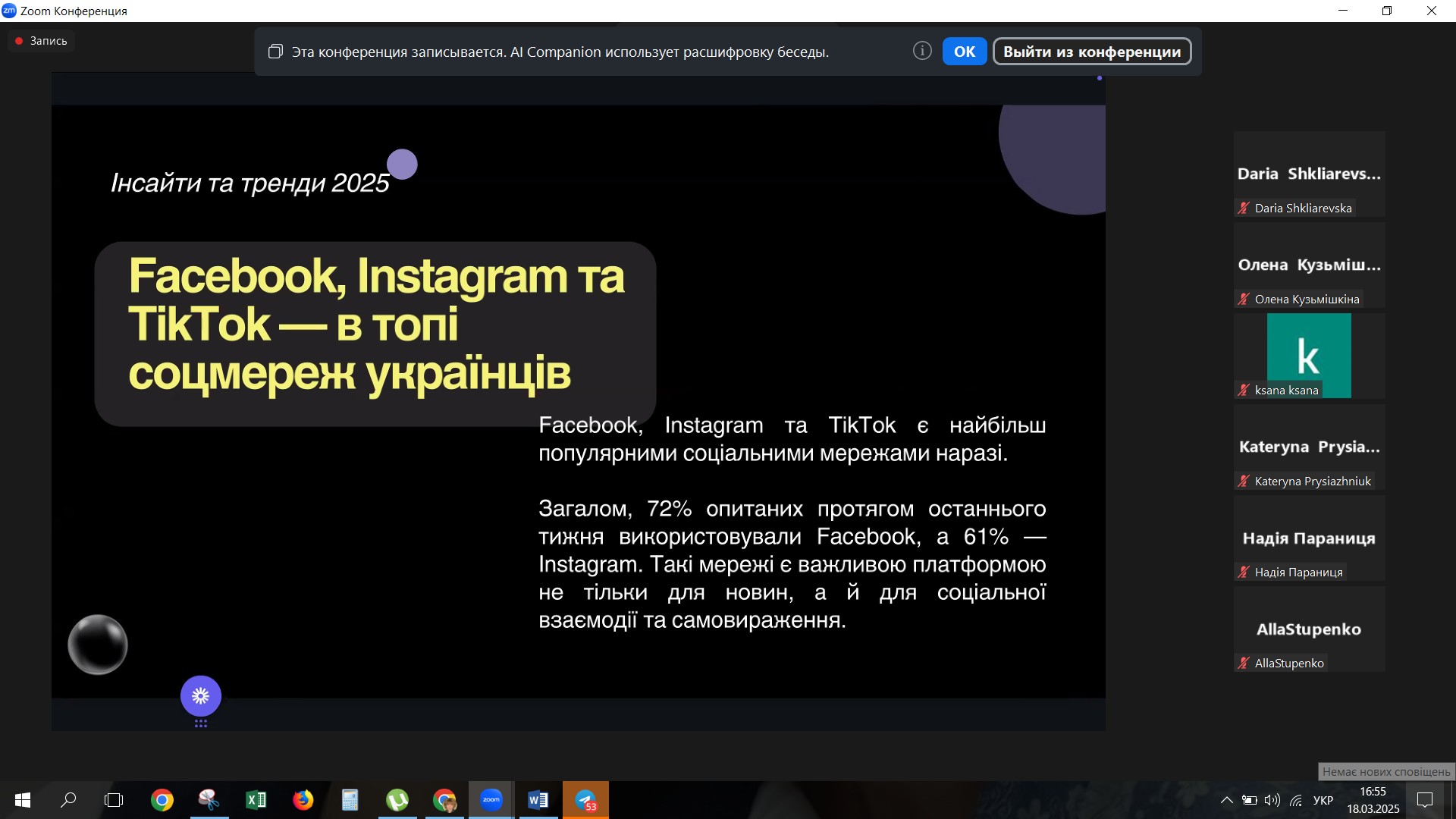Click the drag dots under sparkle button
The image size is (1456, 819).
(x=201, y=724)
